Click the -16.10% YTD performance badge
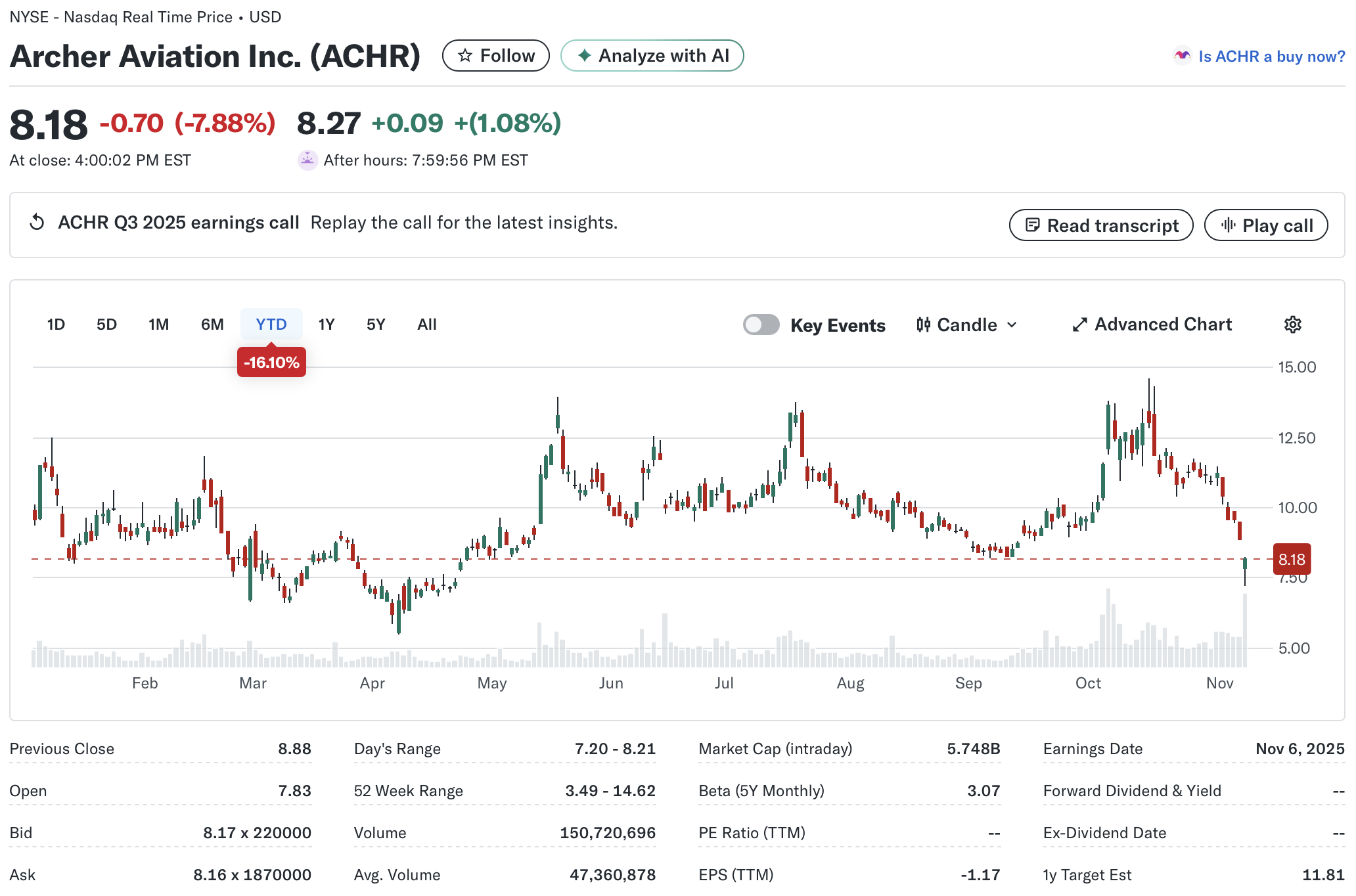The image size is (1356, 896). click(x=271, y=363)
